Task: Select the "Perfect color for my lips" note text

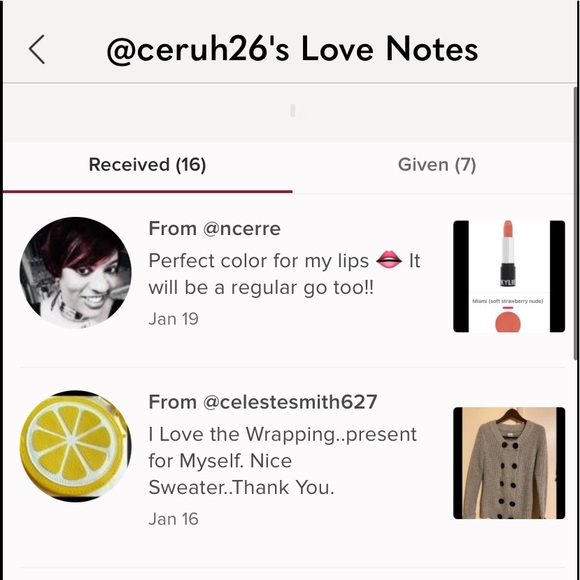Action: coord(259,261)
